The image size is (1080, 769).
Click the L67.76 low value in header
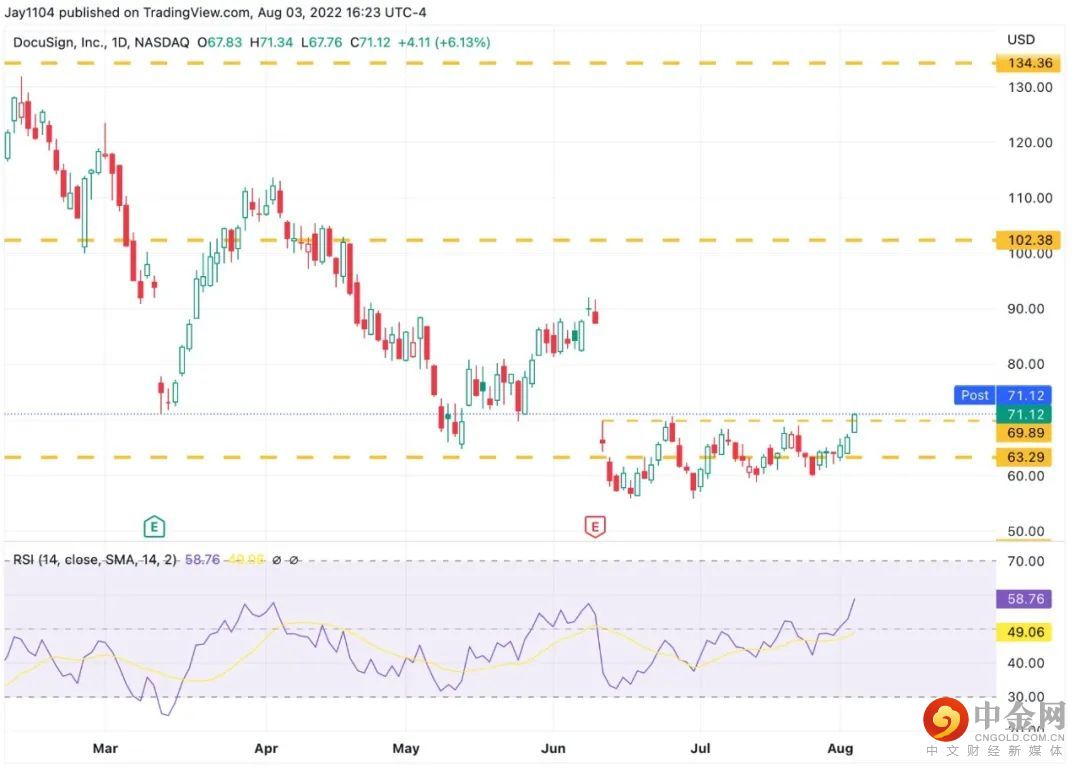coord(321,43)
